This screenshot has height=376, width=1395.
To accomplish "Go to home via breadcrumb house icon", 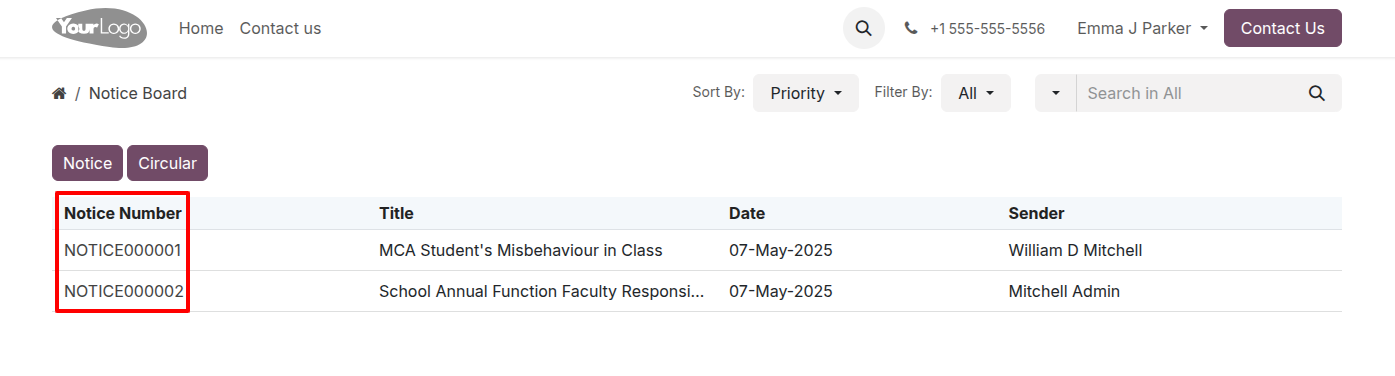I will coord(59,93).
